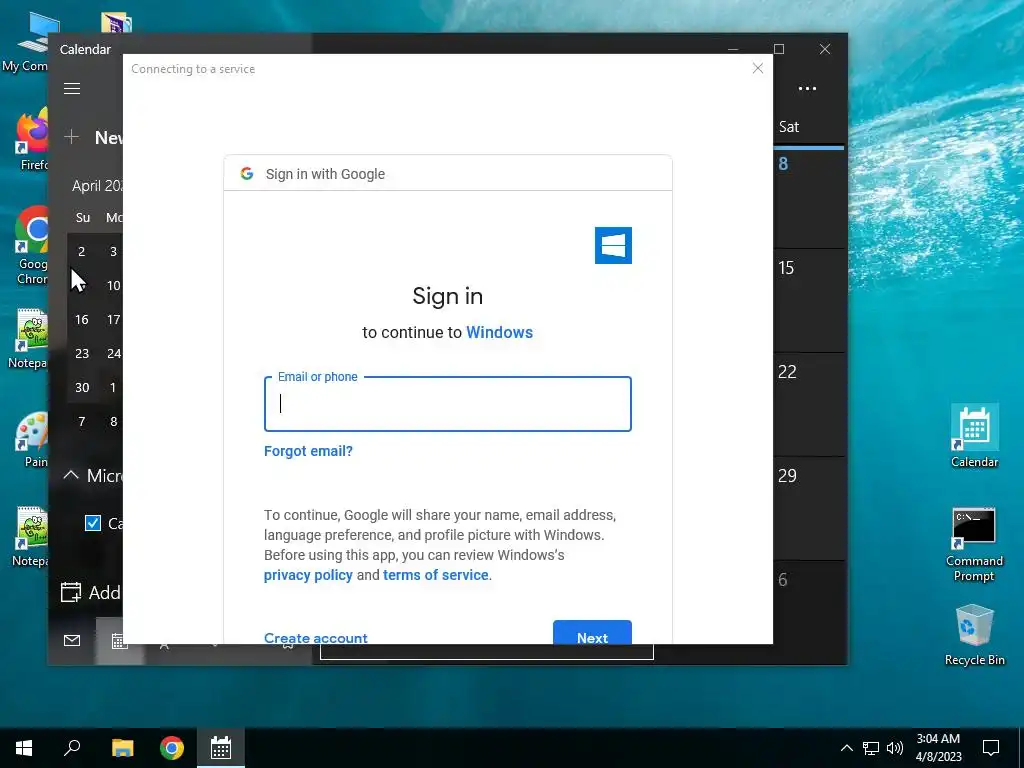Click the Forgot email? link
The image size is (1024, 768).
308,451
